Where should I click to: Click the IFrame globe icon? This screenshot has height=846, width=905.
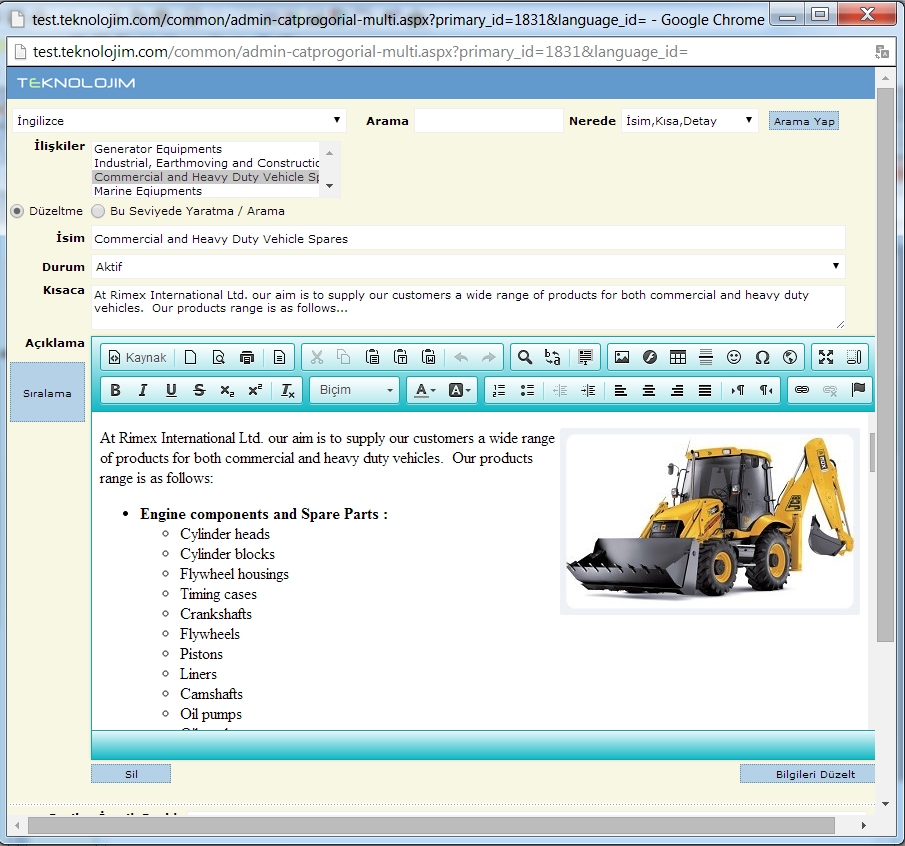coord(790,357)
